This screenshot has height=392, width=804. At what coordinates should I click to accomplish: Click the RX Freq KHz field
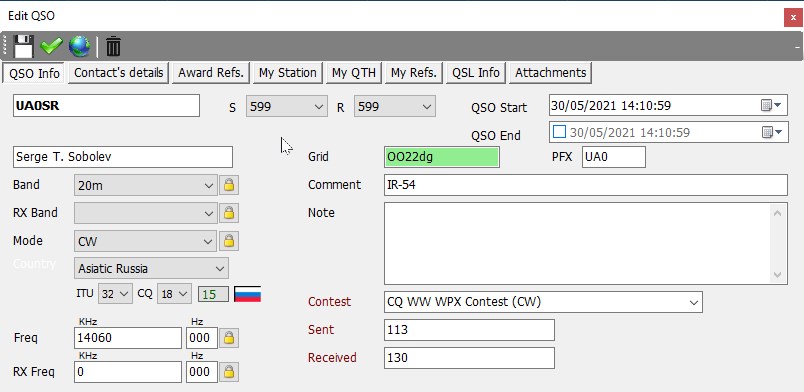[x=128, y=372]
